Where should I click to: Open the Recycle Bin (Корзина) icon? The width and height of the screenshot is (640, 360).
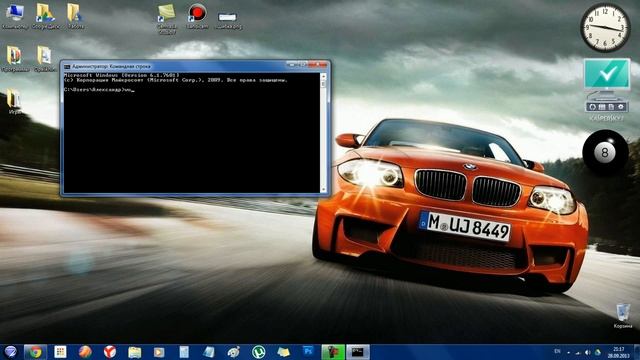click(x=623, y=316)
